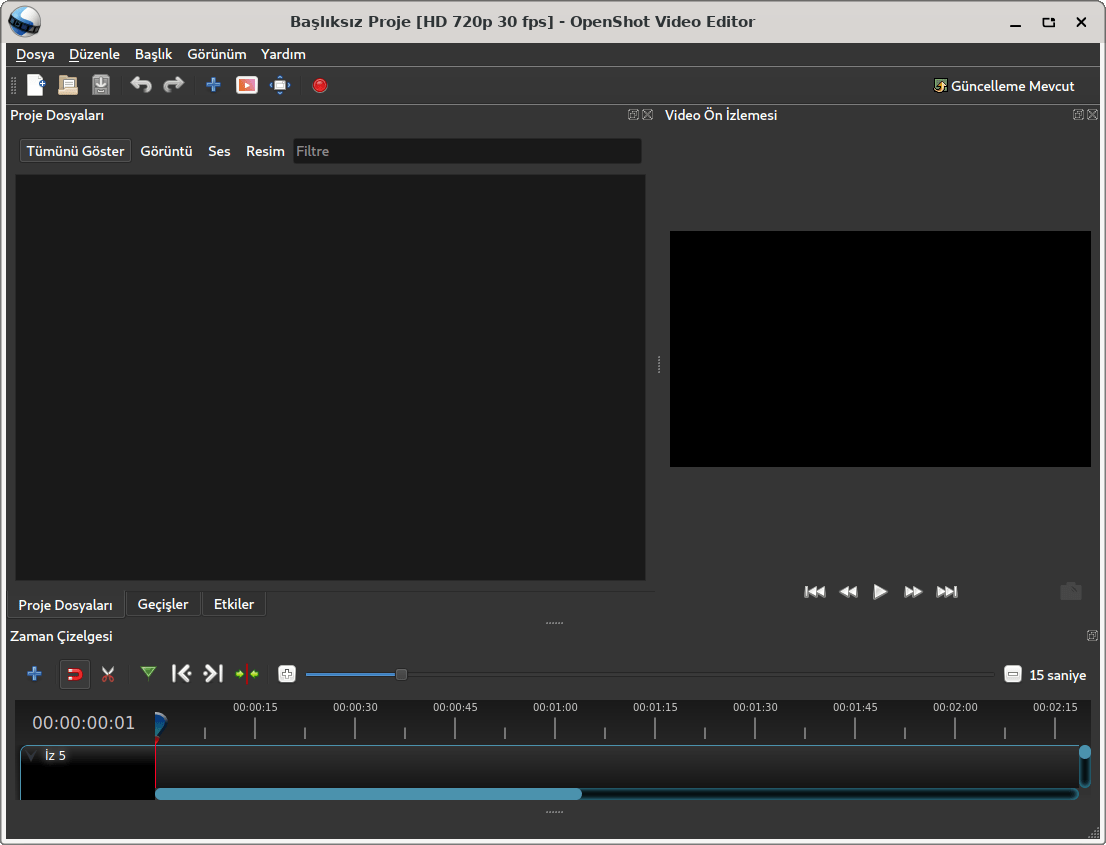The image size is (1106, 845).
Task: Click the Filtre input field
Action: pyautogui.click(x=467, y=151)
